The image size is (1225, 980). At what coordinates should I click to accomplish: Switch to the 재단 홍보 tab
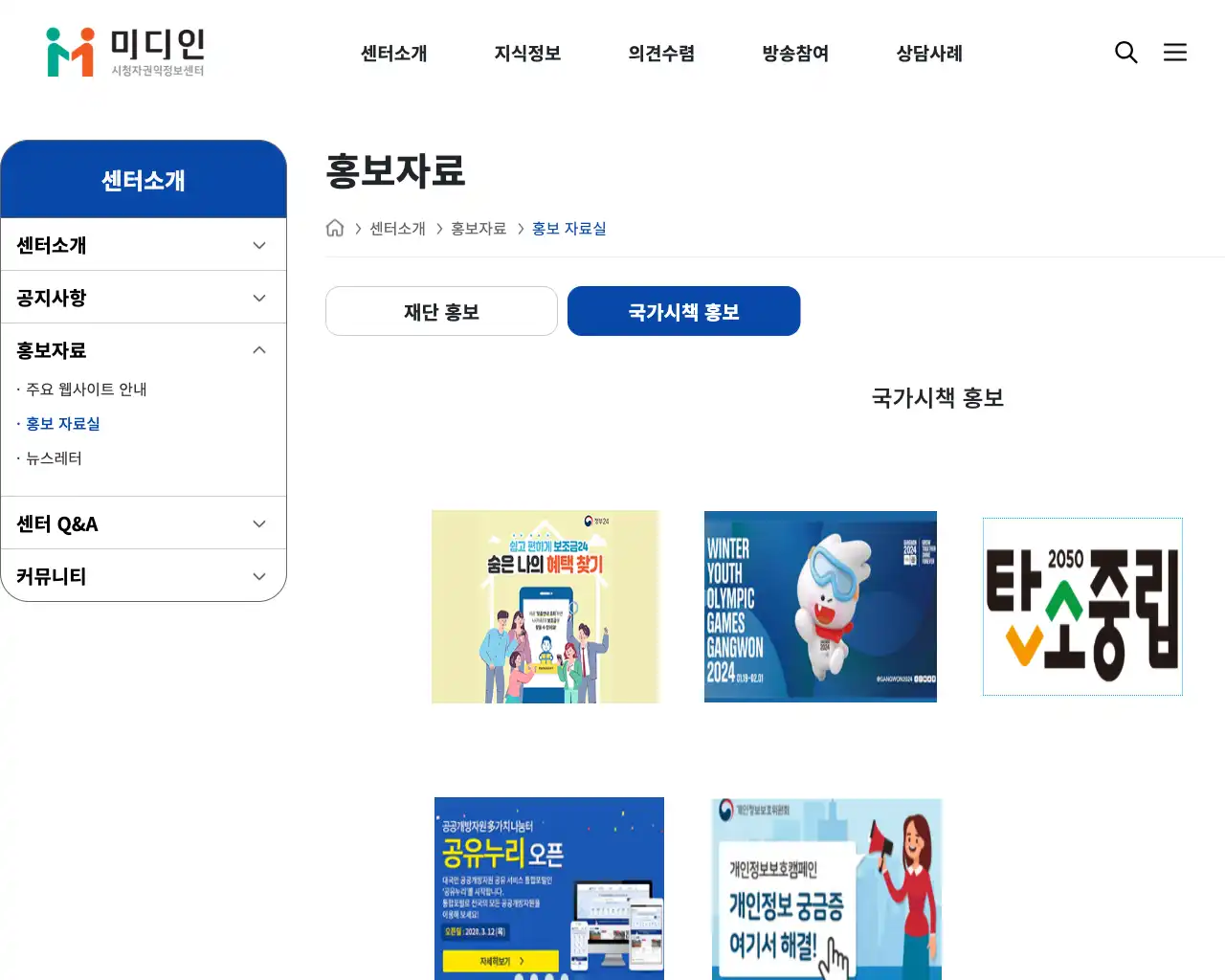pos(441,311)
